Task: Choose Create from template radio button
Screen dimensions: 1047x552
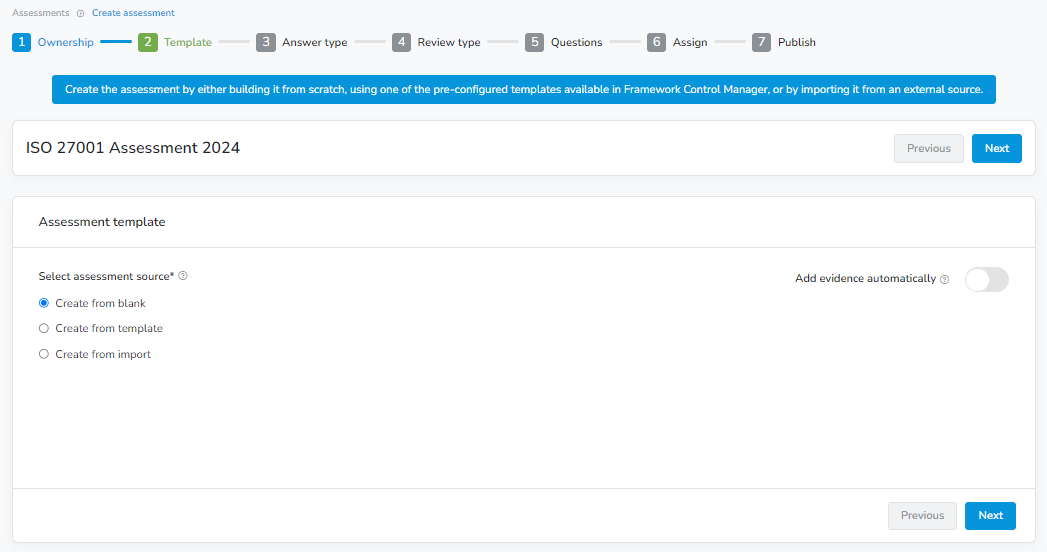Action: point(44,328)
